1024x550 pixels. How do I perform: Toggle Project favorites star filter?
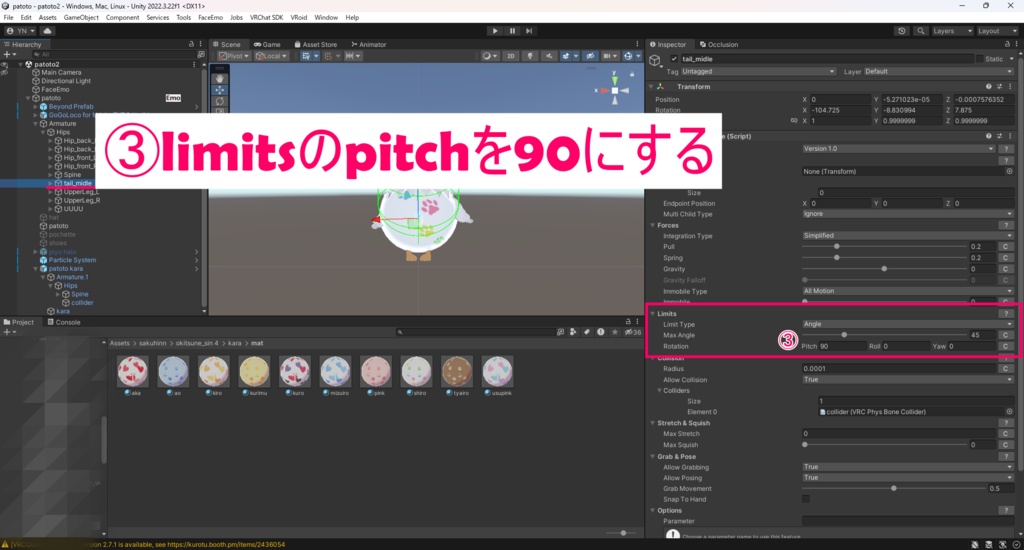click(x=614, y=332)
